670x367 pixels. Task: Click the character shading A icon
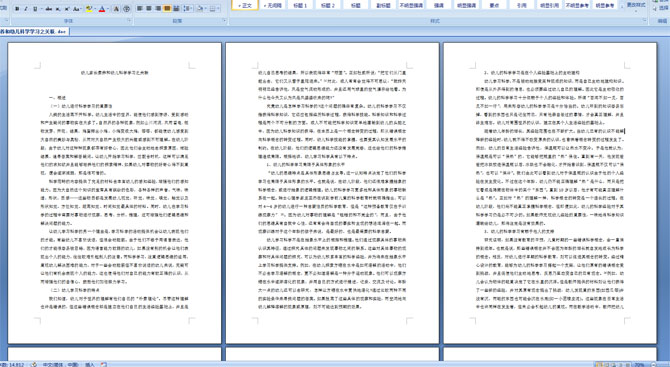point(116,9)
